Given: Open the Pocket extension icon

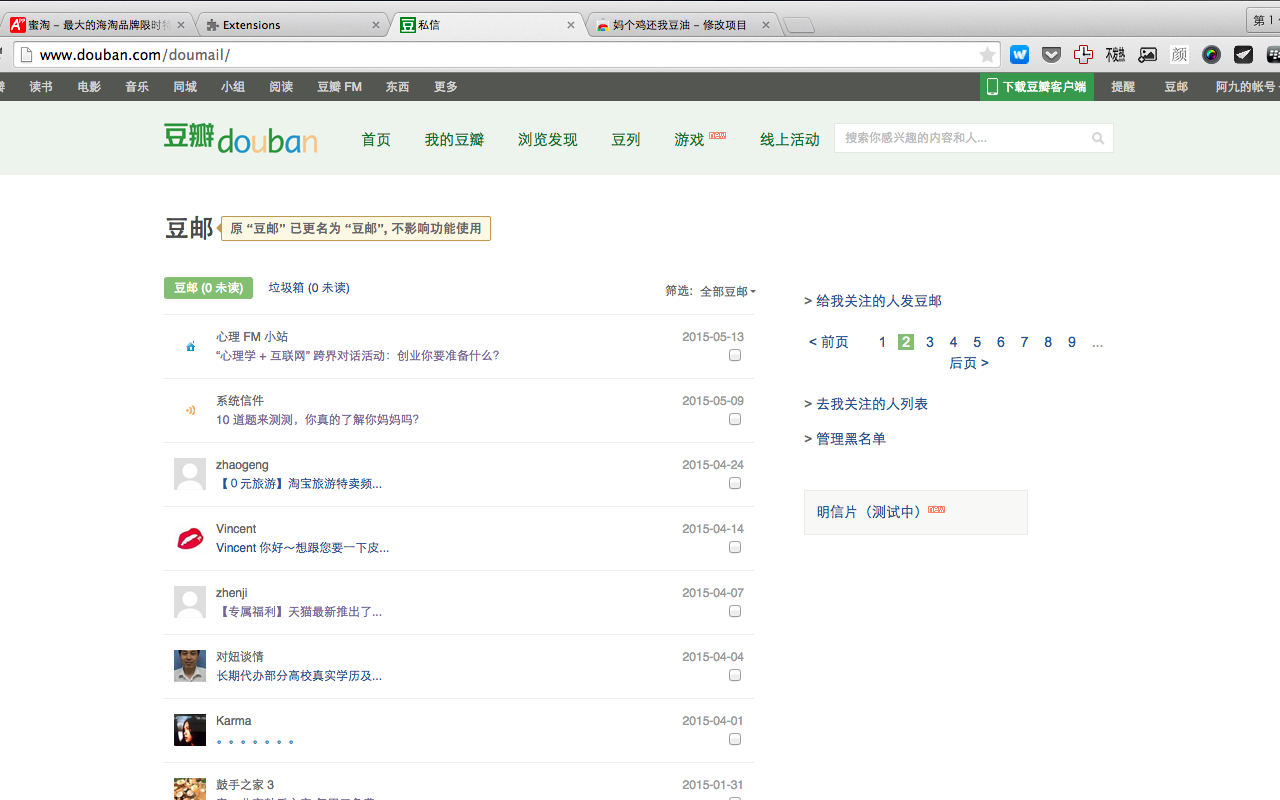Looking at the screenshot, I should tap(1051, 55).
